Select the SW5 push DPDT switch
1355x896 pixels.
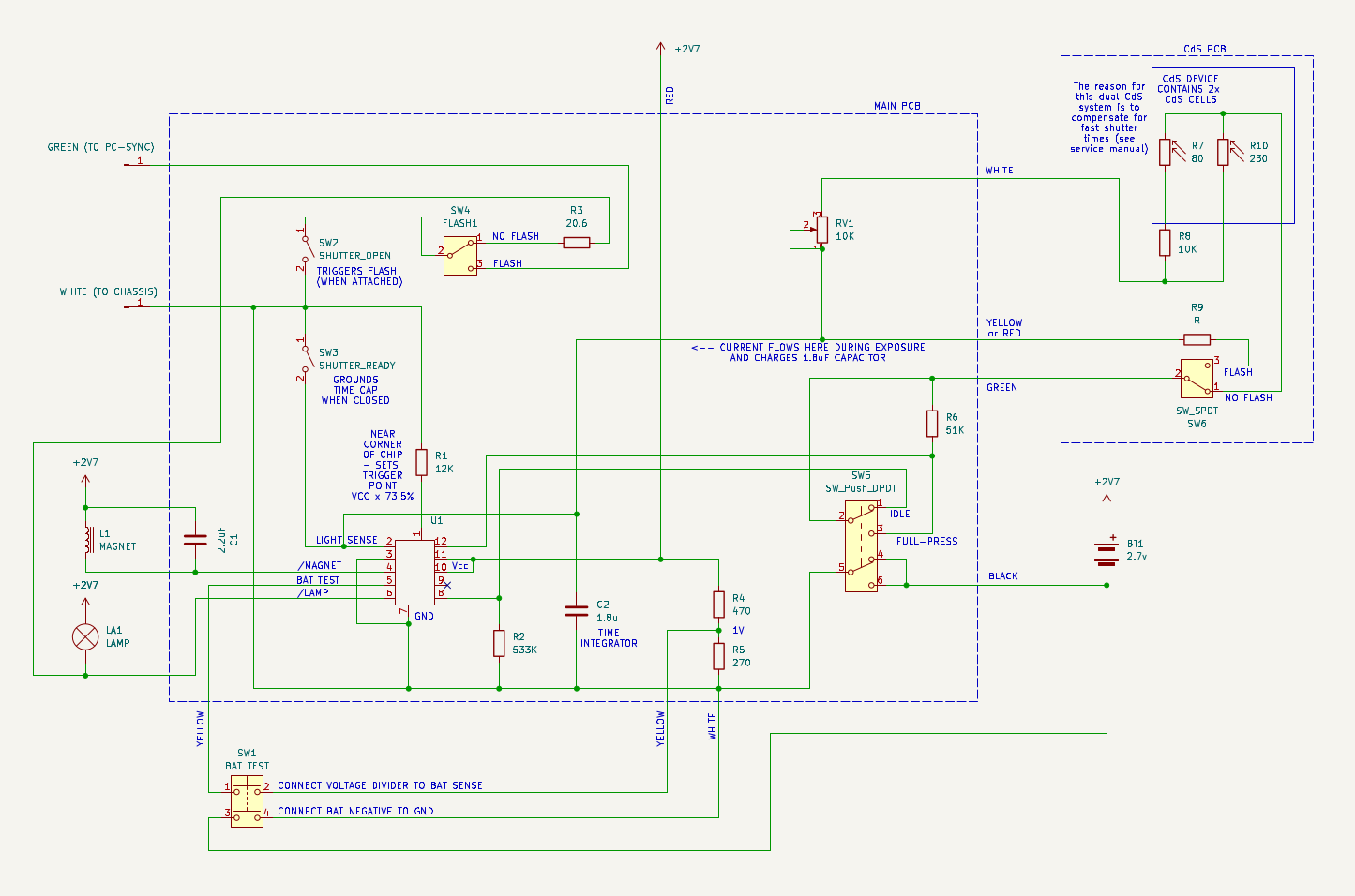(x=861, y=546)
